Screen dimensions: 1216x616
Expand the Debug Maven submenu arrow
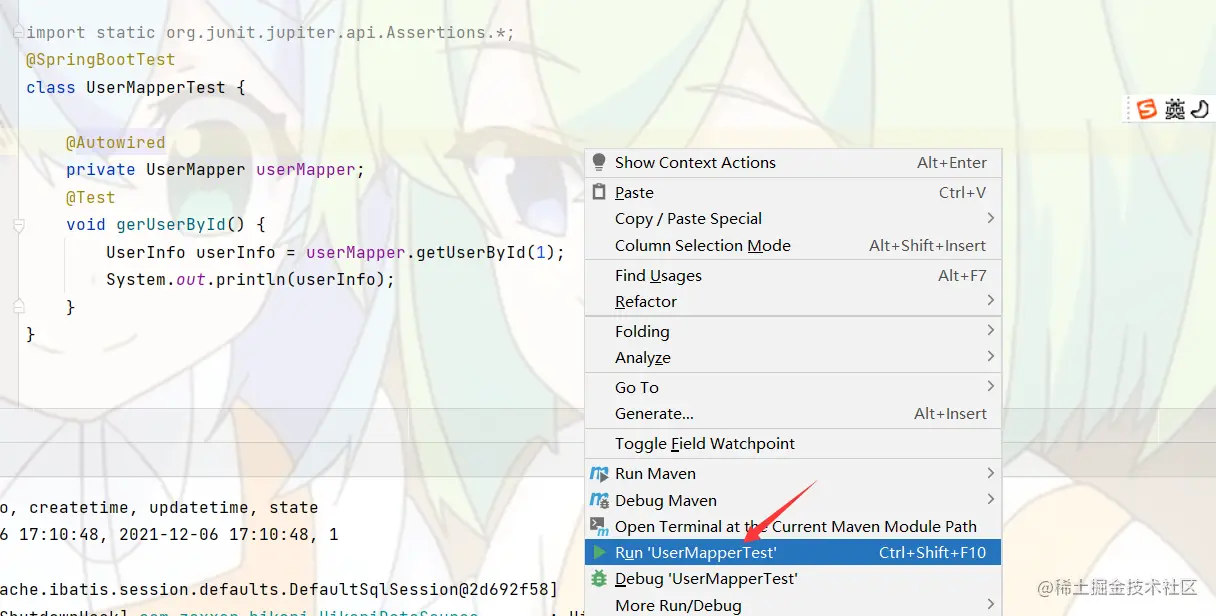coord(990,499)
